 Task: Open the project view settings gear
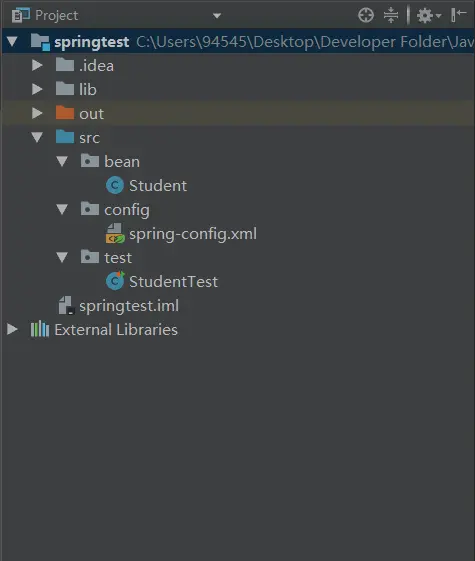tap(429, 15)
